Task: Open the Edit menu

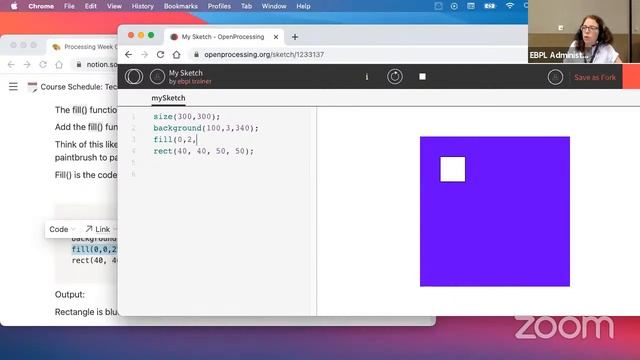Action: [x=90, y=6]
